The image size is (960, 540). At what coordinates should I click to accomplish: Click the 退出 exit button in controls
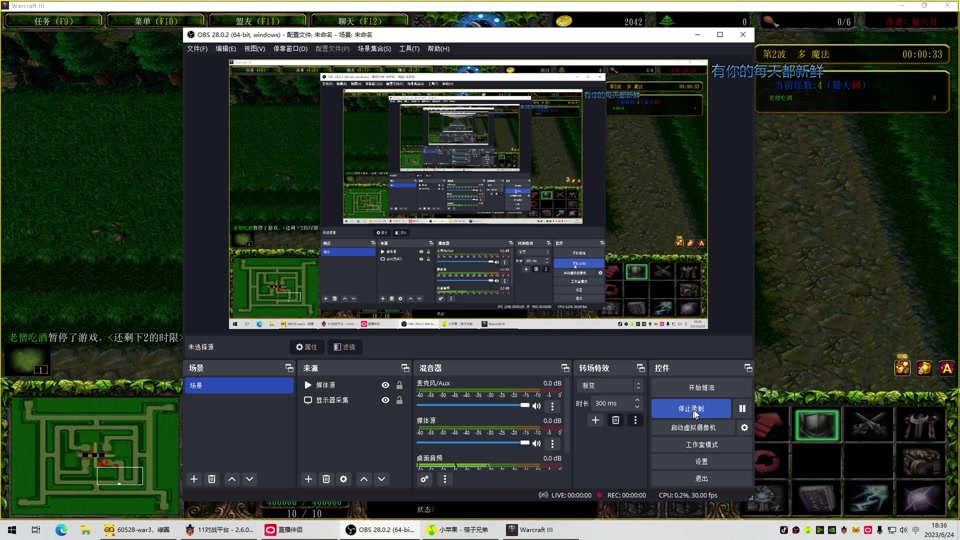(701, 478)
